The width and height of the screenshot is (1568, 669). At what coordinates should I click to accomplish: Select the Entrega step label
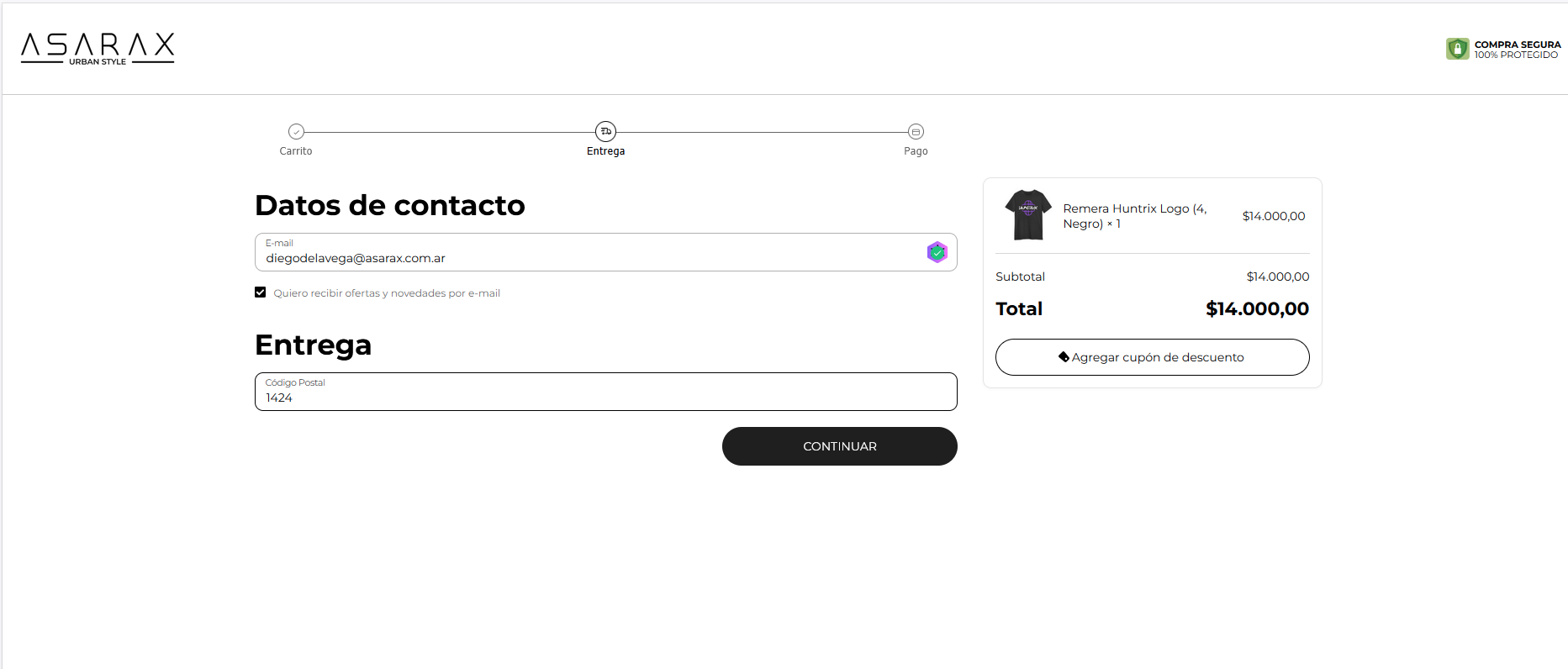pyautogui.click(x=605, y=151)
